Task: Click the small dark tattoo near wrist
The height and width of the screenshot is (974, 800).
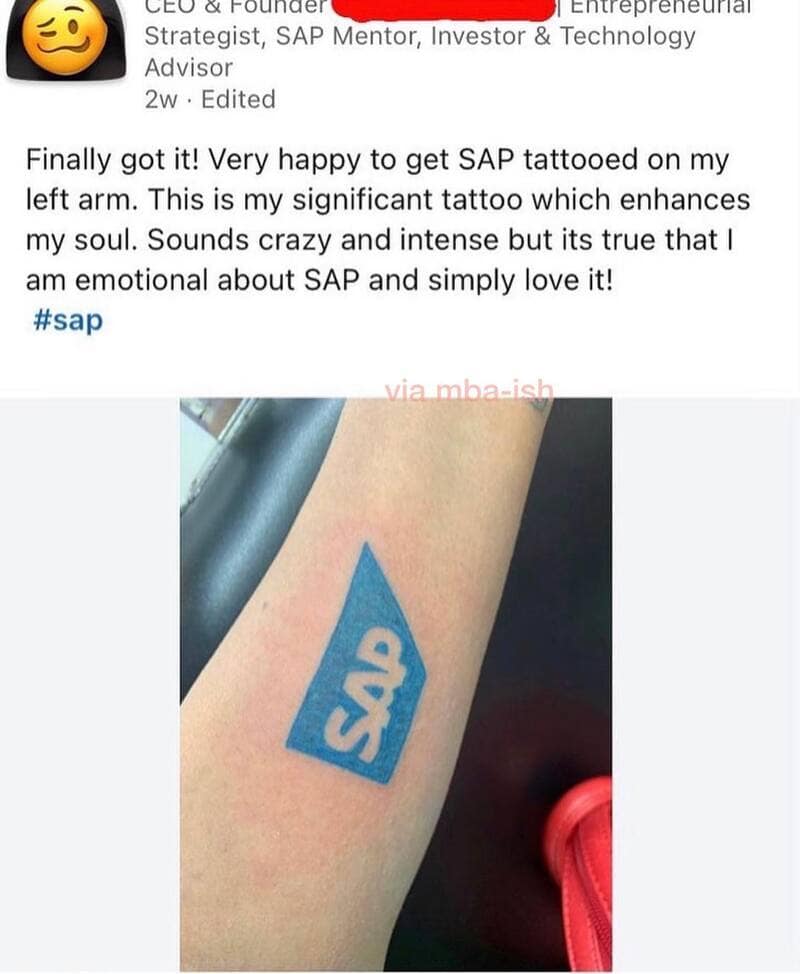Action: (541, 404)
